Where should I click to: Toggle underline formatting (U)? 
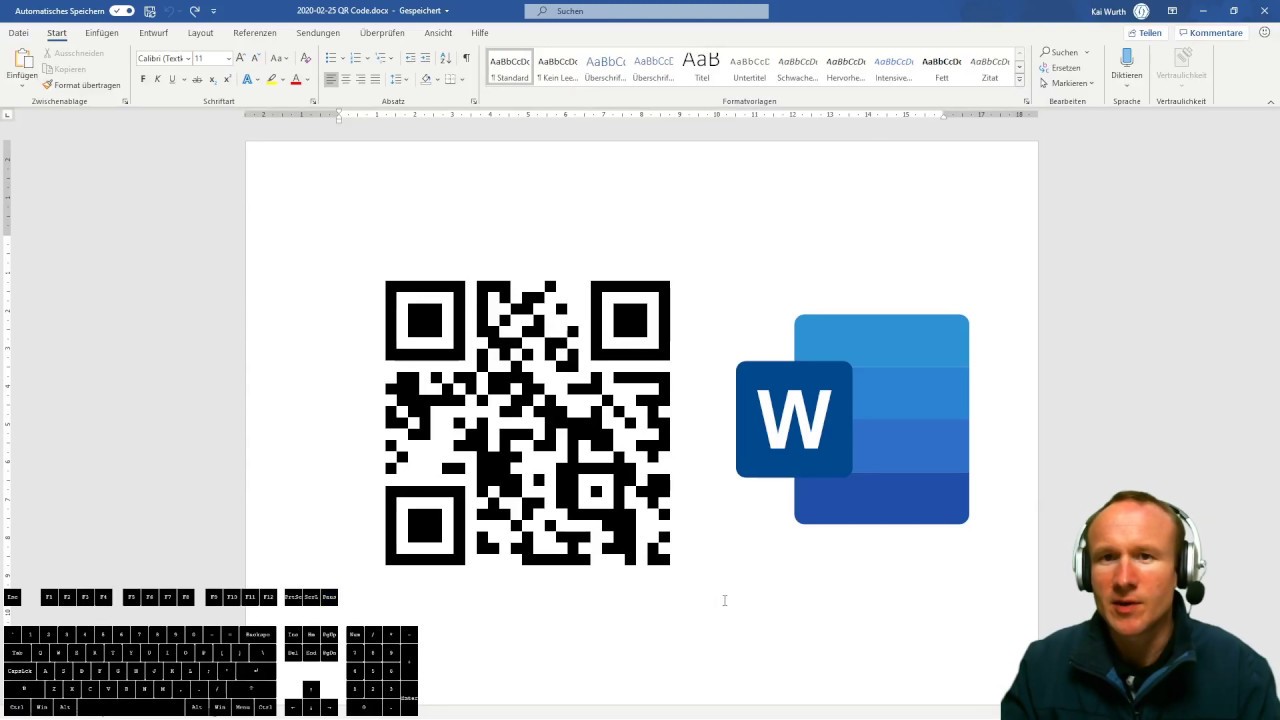[172, 79]
